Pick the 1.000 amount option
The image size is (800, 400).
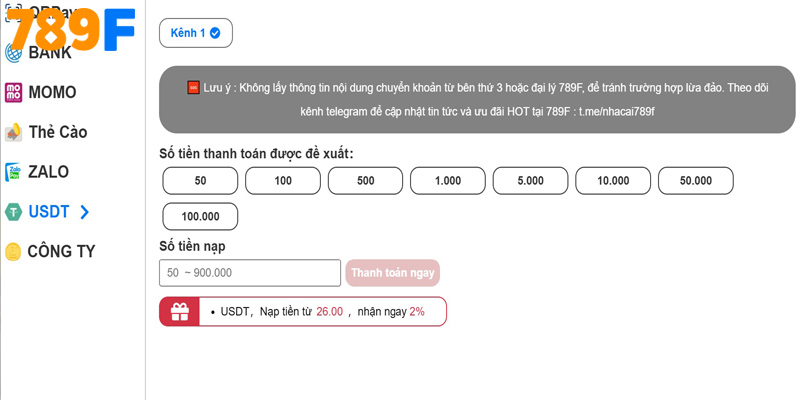448,181
